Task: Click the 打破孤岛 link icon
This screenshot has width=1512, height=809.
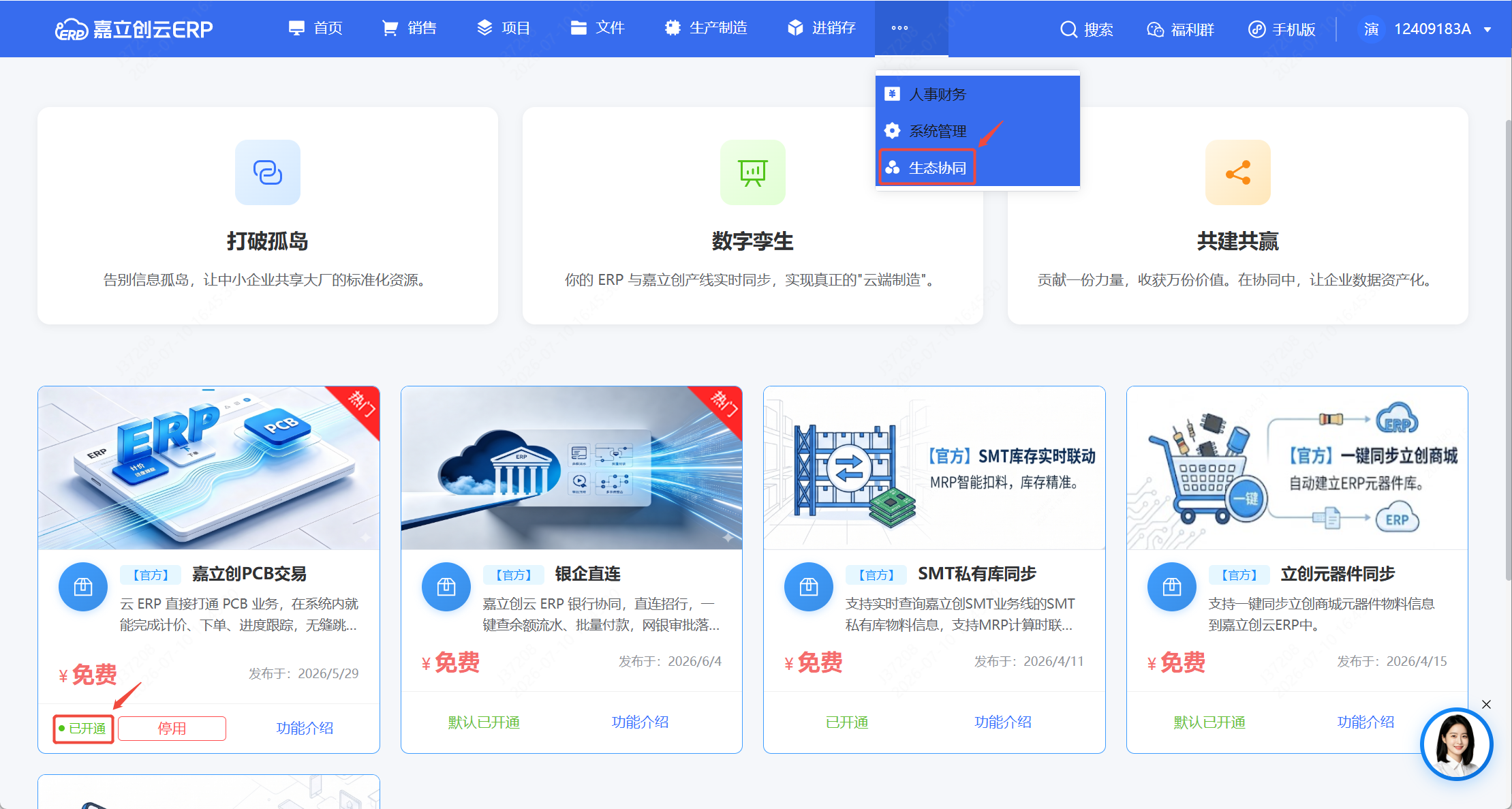Action: 268,172
